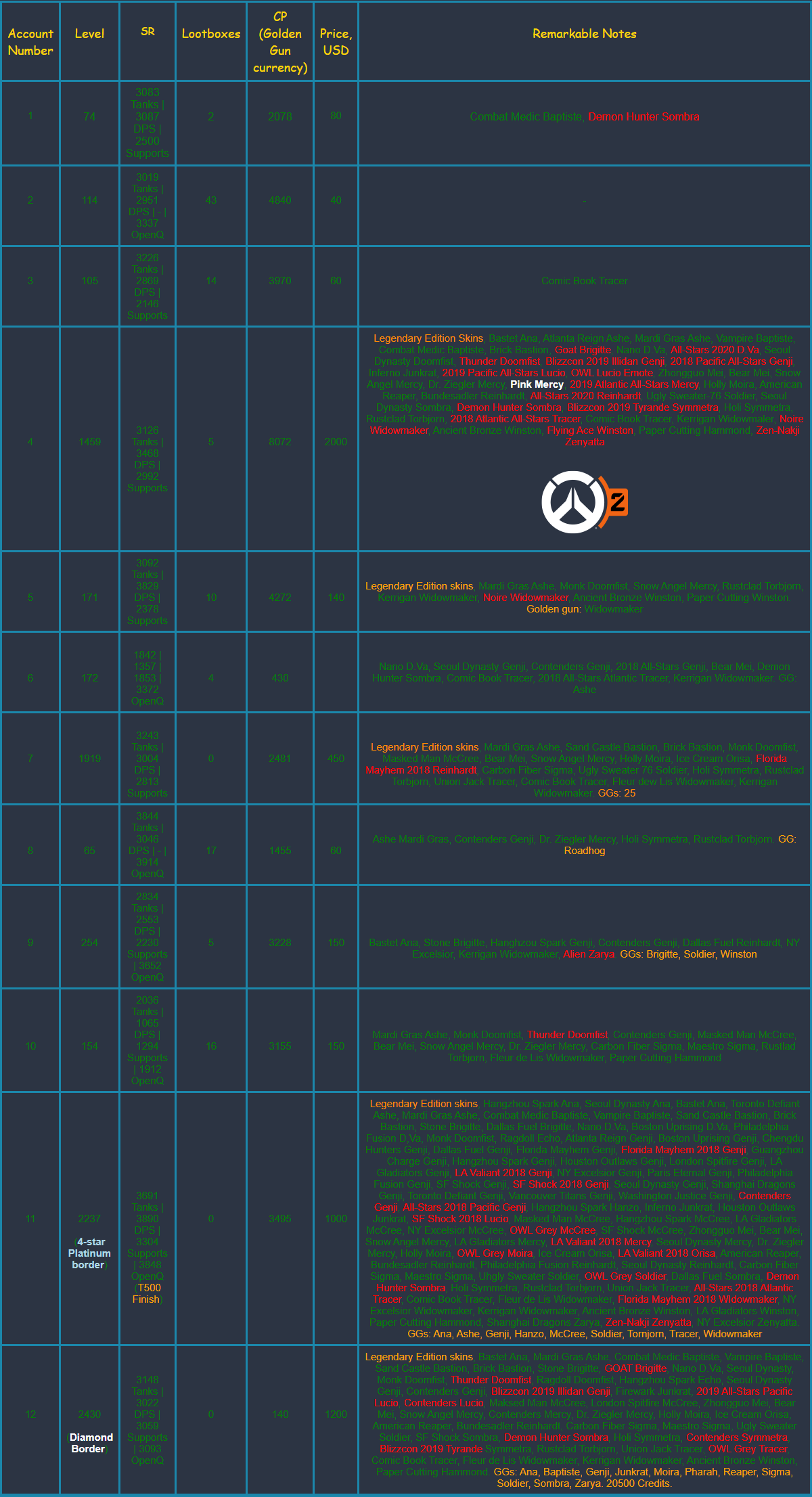Image resolution: width=812 pixels, height=1497 pixels.
Task: Select level value '1459' for account 4
Action: coord(89,442)
